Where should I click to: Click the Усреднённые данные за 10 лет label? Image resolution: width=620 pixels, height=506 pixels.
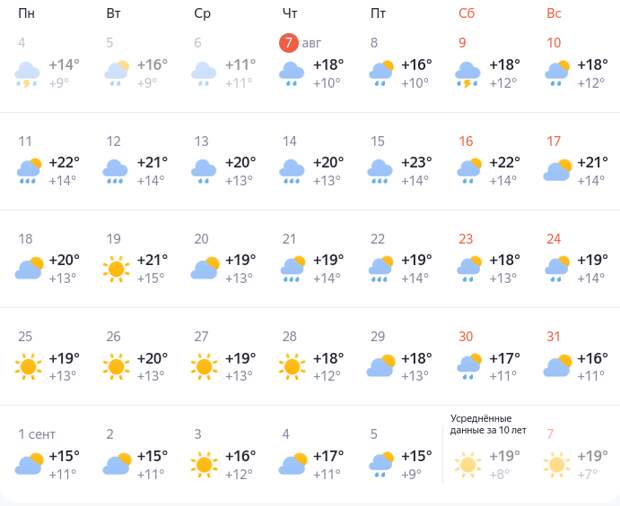488,424
